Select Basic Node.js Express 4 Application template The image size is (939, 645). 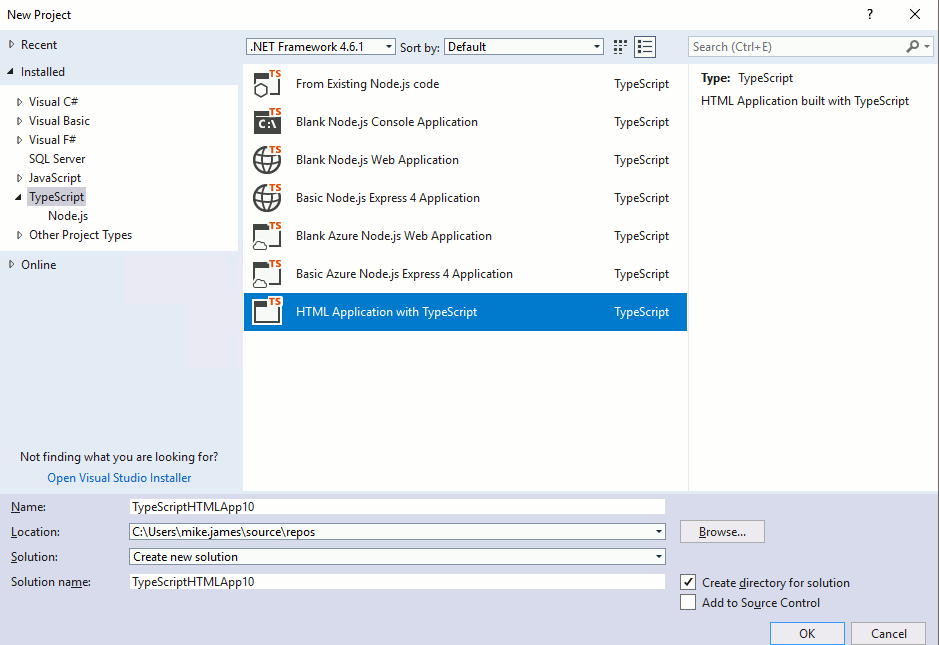coord(465,198)
